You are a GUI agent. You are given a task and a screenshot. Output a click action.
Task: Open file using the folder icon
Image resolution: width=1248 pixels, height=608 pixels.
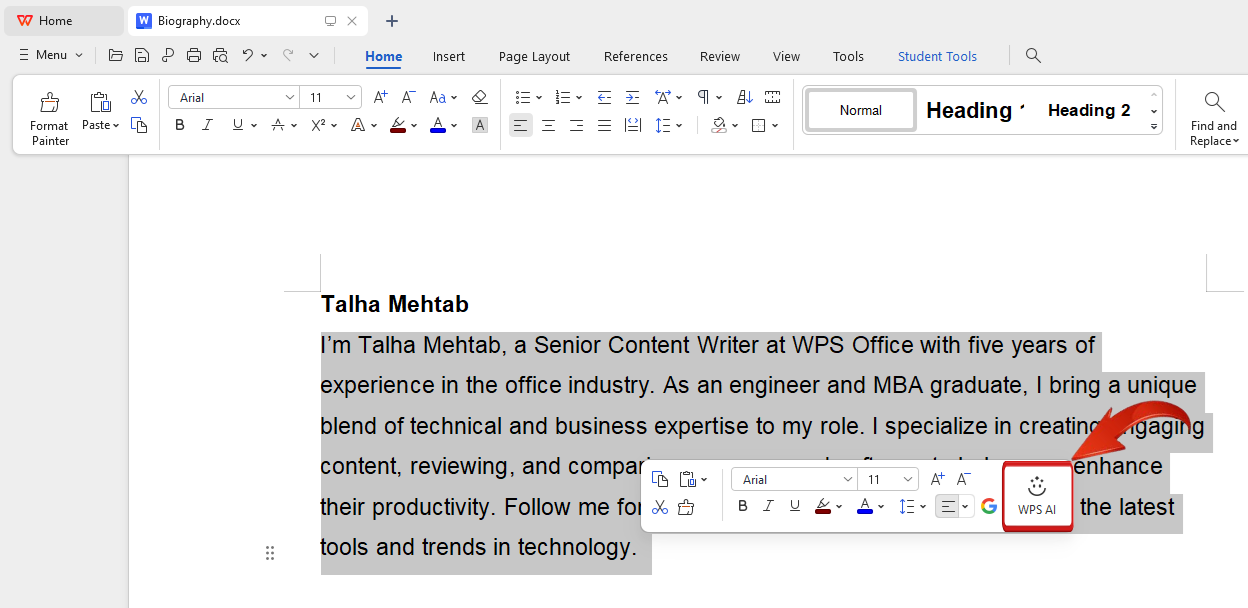coord(116,55)
